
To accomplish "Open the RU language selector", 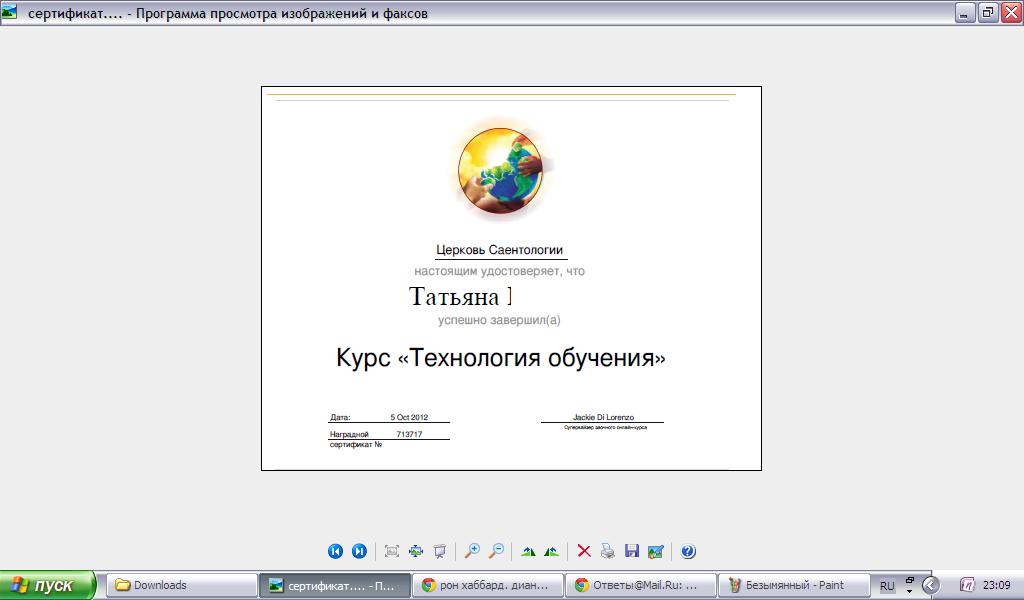I will [x=887, y=585].
